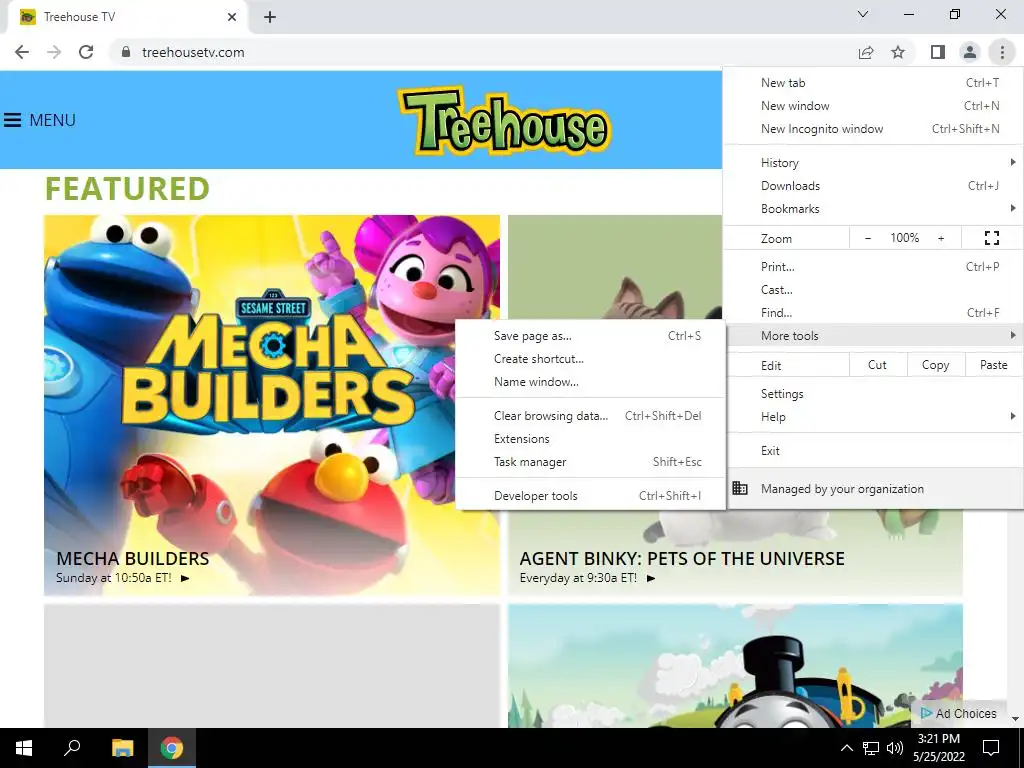Open the Thomas train featured thumbnail
The image size is (1024, 768).
[x=735, y=665]
